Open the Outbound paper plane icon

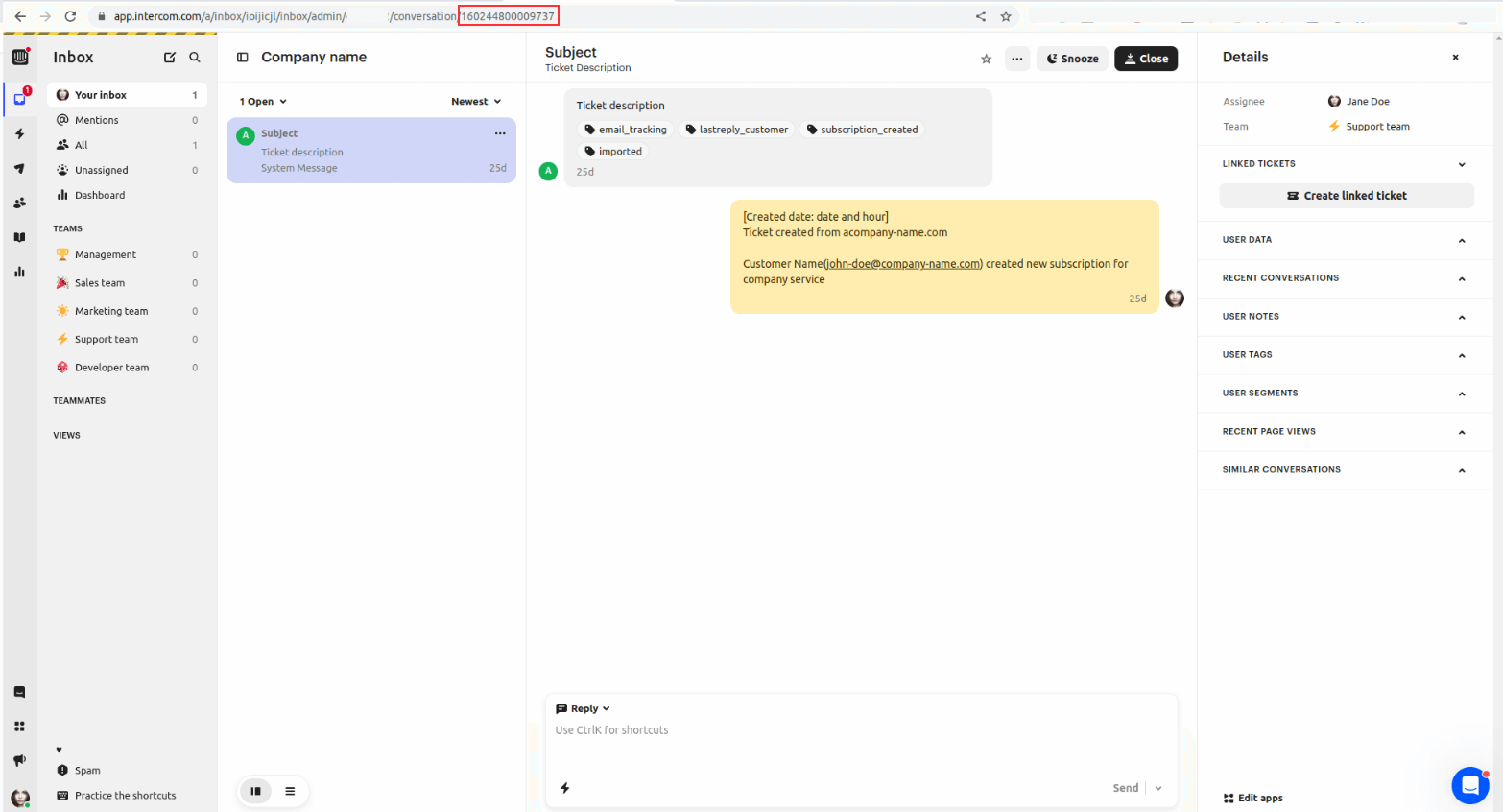[x=20, y=169]
